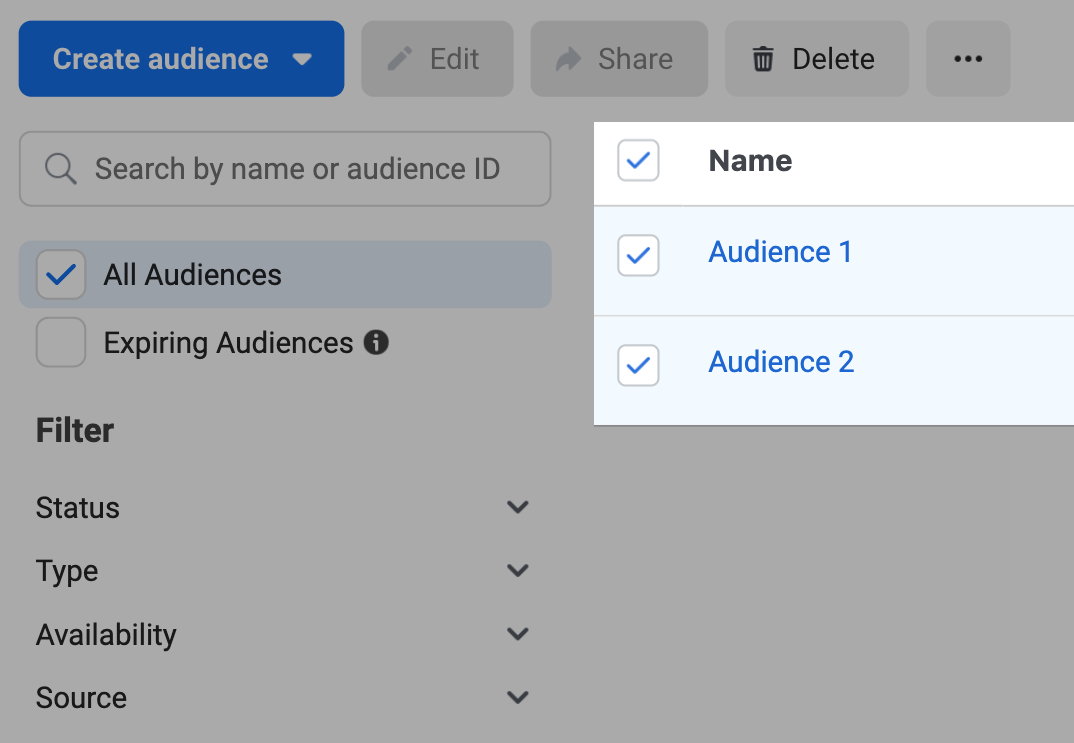Image resolution: width=1074 pixels, height=743 pixels.
Task: Click the info icon next to Expiring Audiences
Action: [376, 342]
